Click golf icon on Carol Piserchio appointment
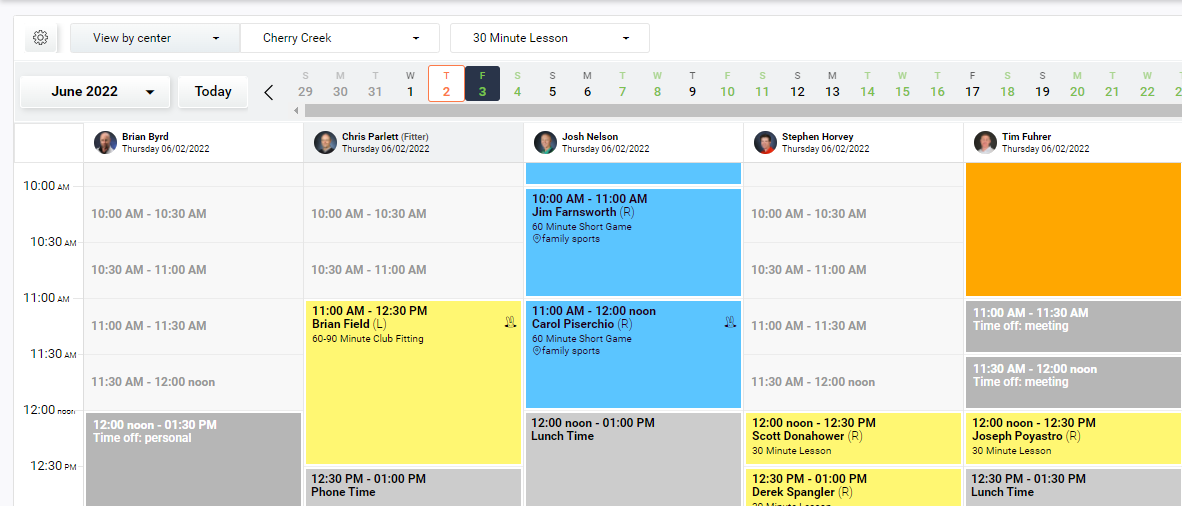The width and height of the screenshot is (1182, 506). click(x=730, y=323)
